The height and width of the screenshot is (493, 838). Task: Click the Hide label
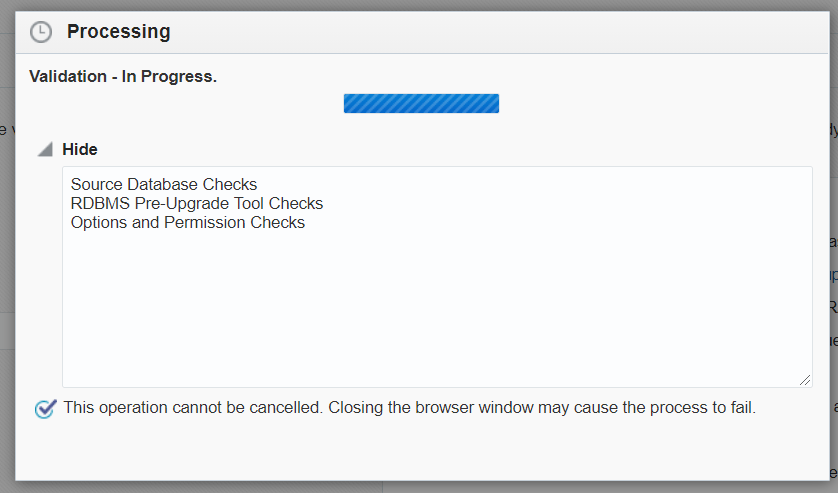point(80,149)
